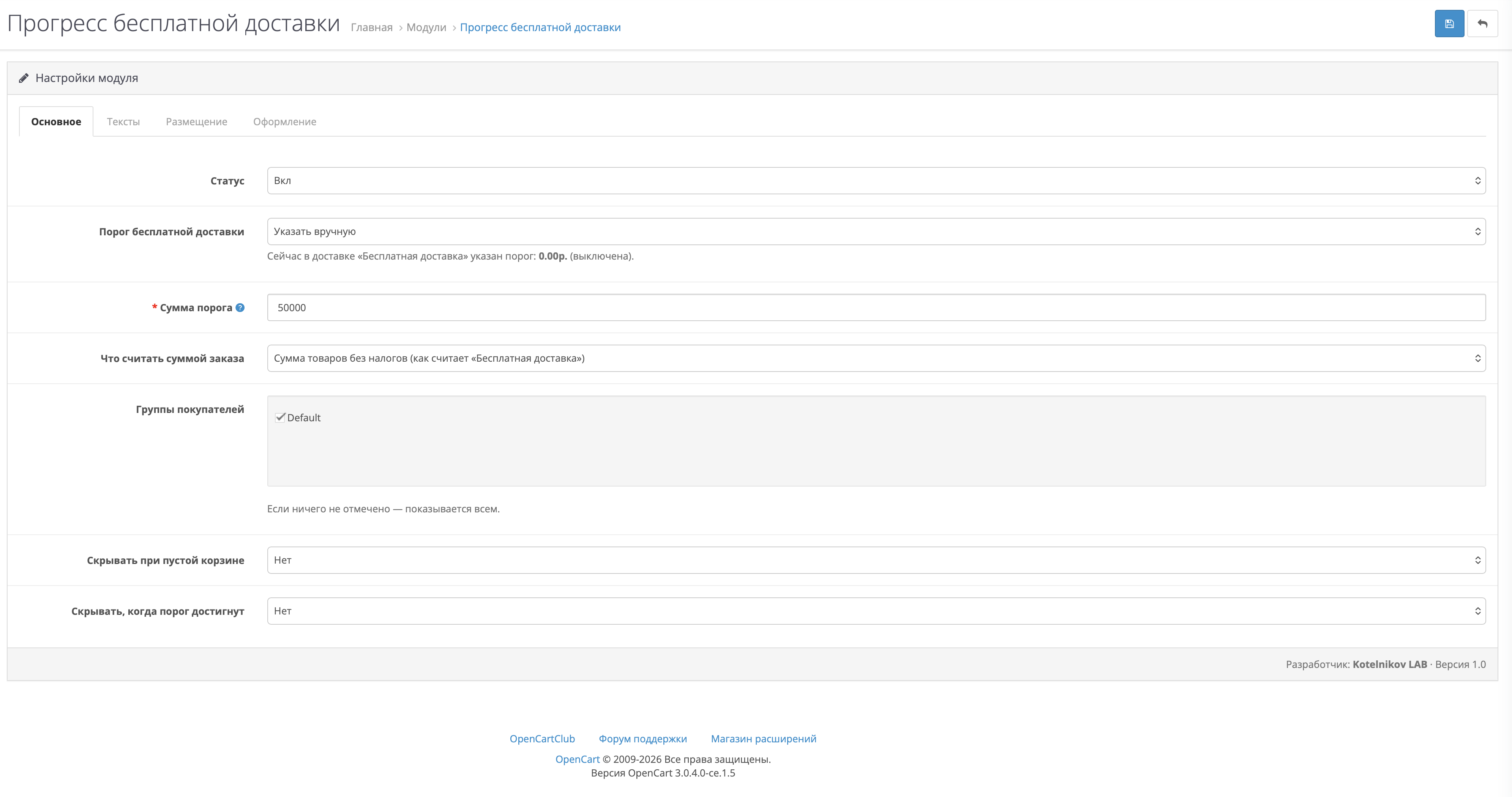Click into the Сумма порога input field
The width and height of the screenshot is (1512, 797).
[876, 308]
